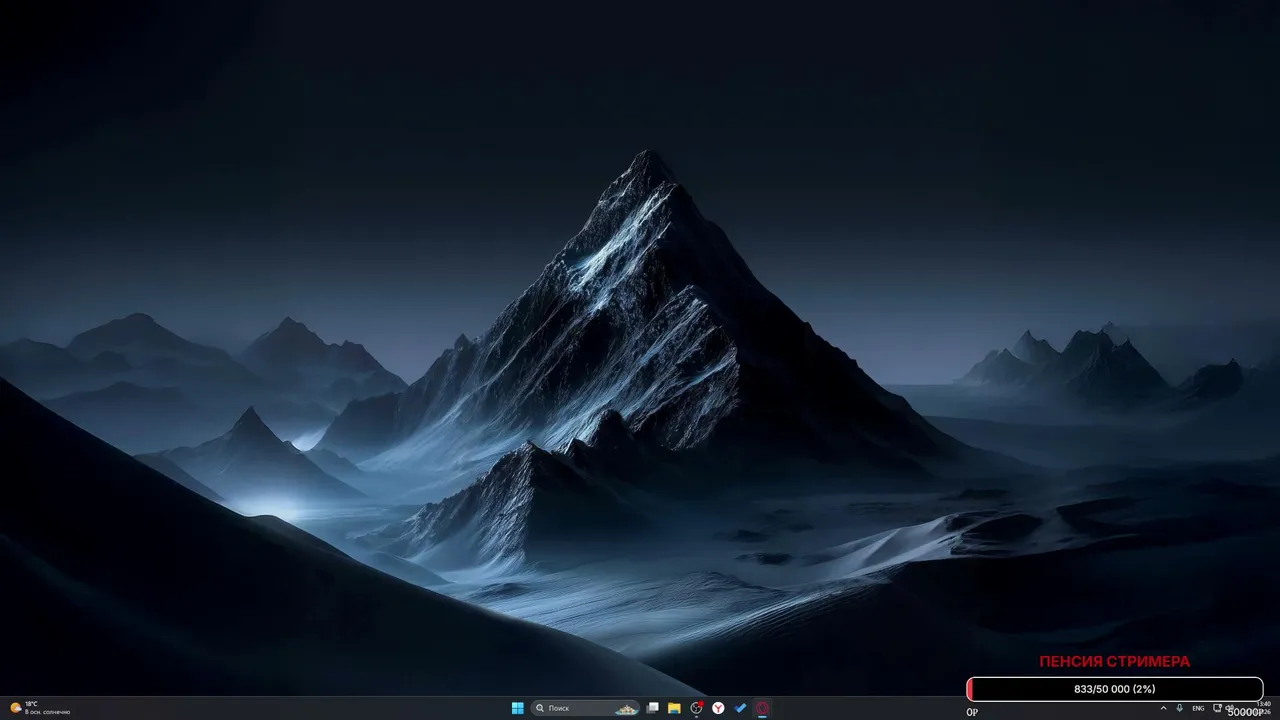The width and height of the screenshot is (1280, 720).
Task: Click the microphone icon in the system tray
Action: coord(1180,708)
